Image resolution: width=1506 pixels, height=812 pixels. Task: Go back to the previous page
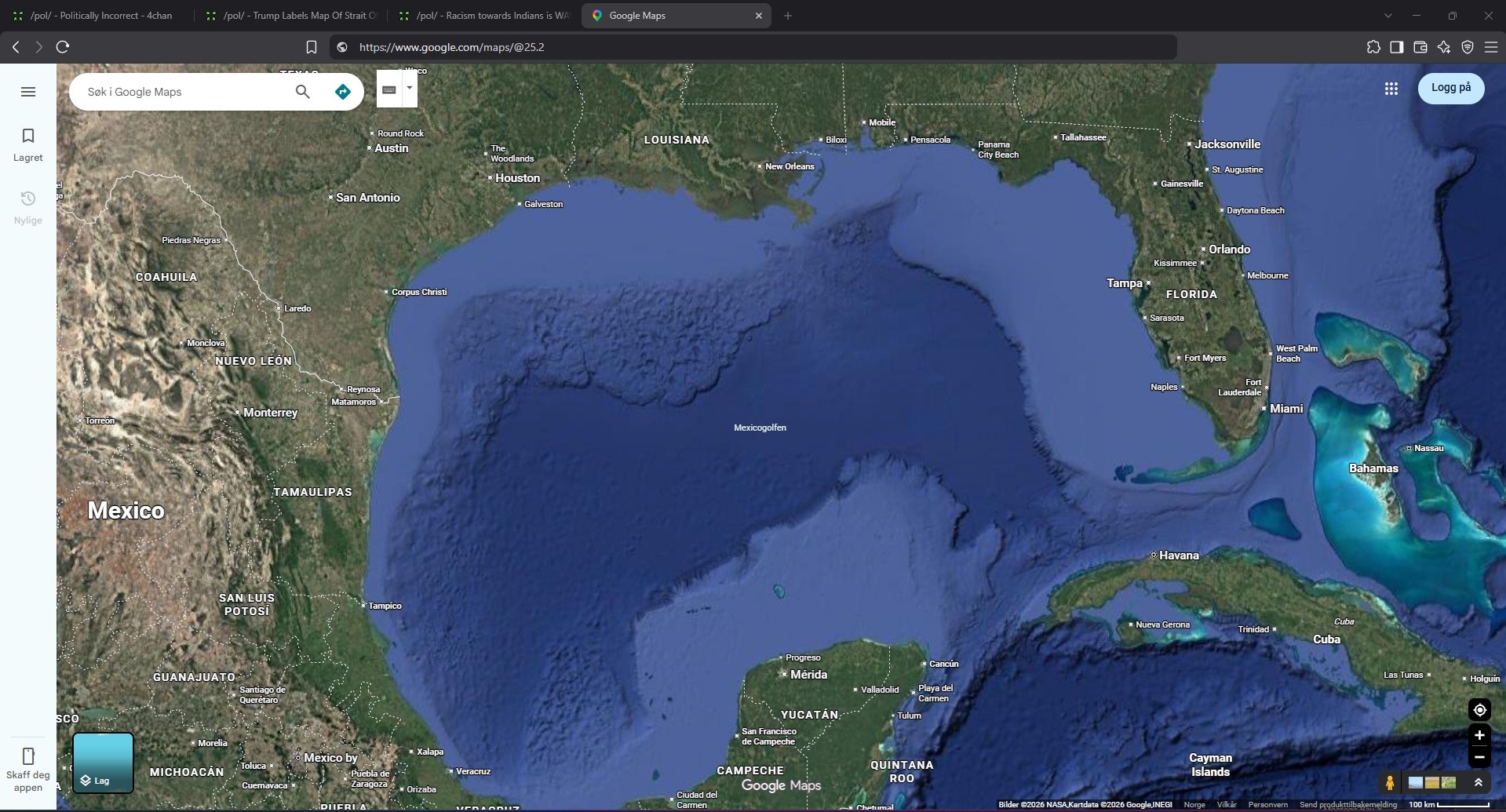coord(16,47)
